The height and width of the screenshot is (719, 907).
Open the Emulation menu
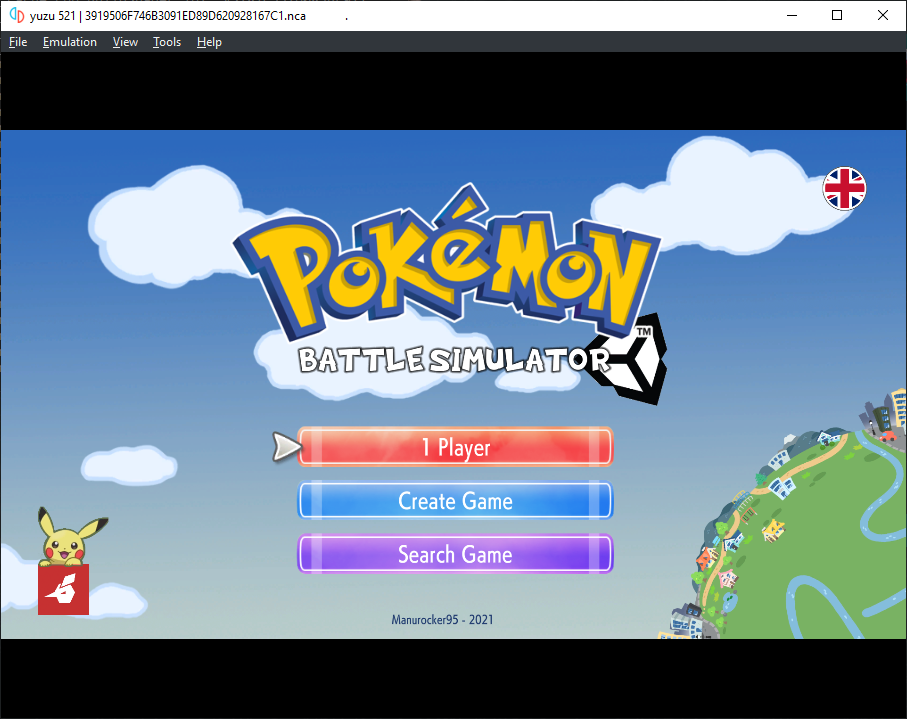pos(70,42)
